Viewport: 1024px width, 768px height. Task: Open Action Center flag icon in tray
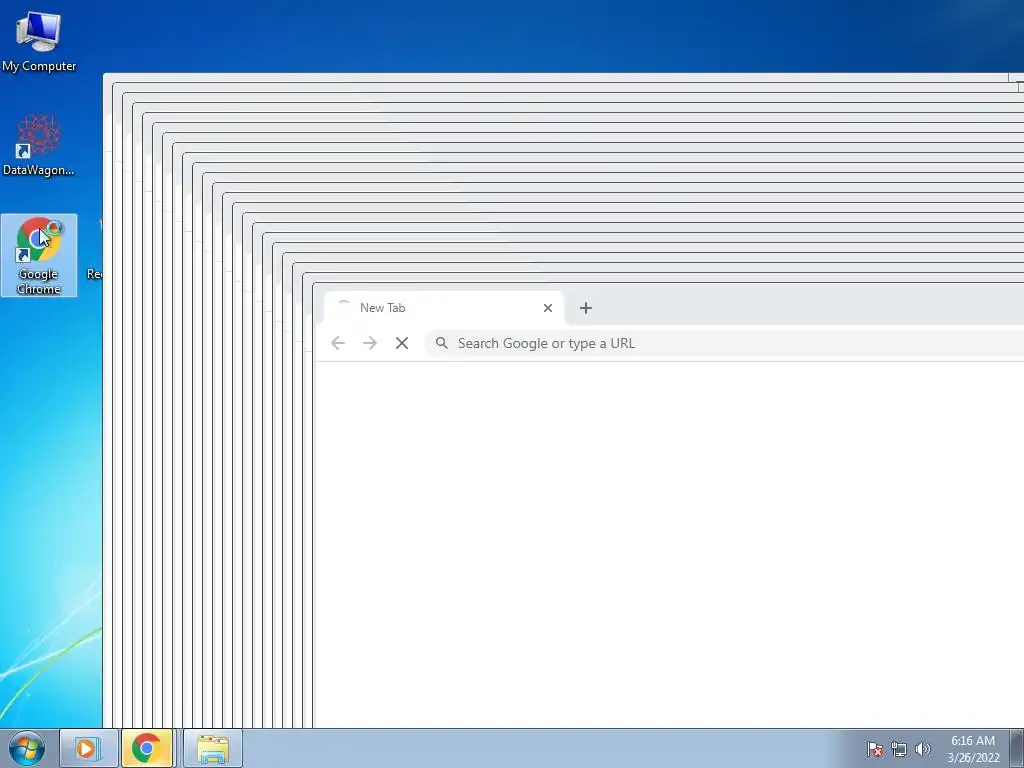coord(875,749)
